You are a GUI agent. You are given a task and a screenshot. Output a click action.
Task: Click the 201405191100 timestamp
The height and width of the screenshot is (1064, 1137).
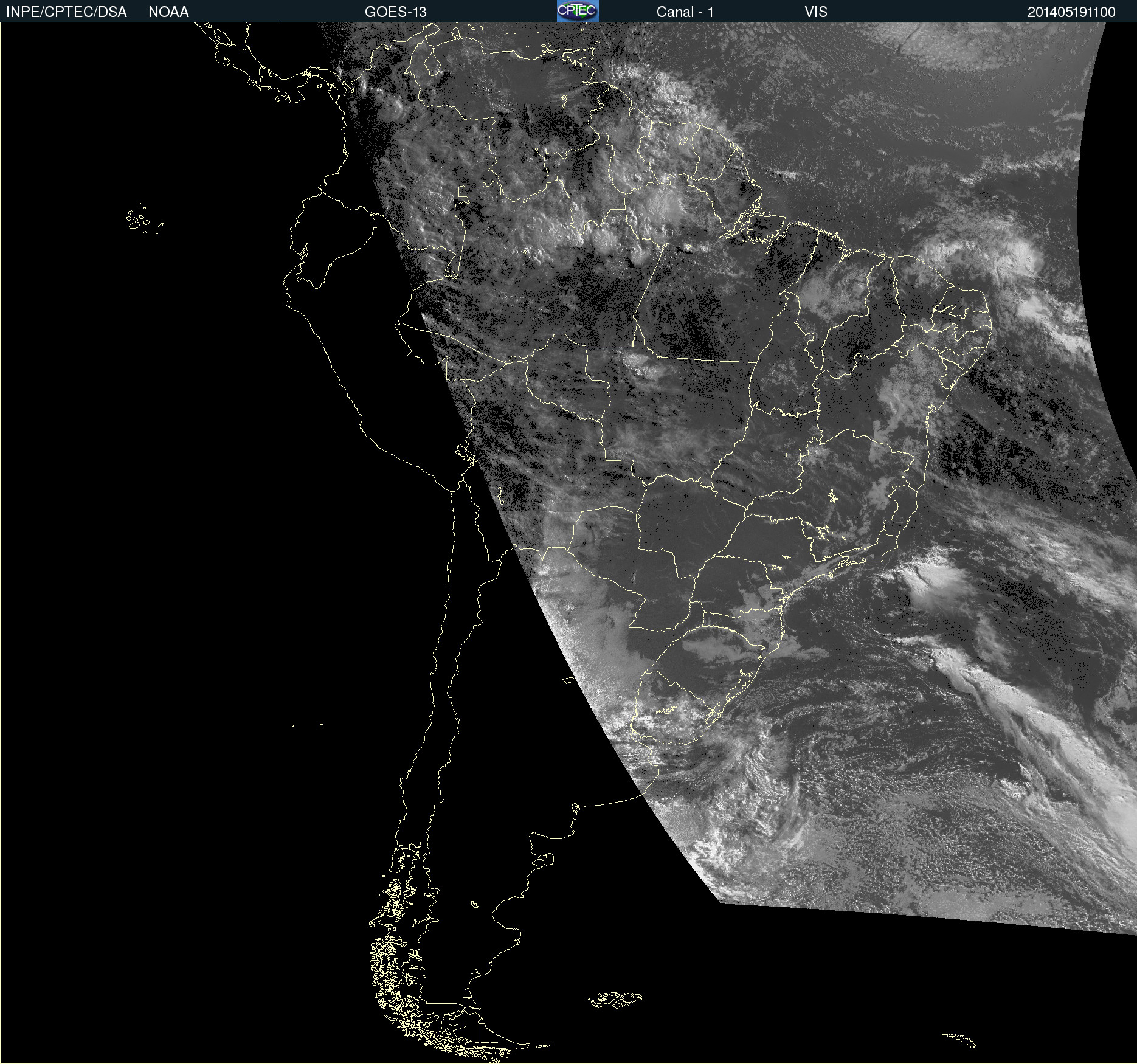tap(1071, 12)
